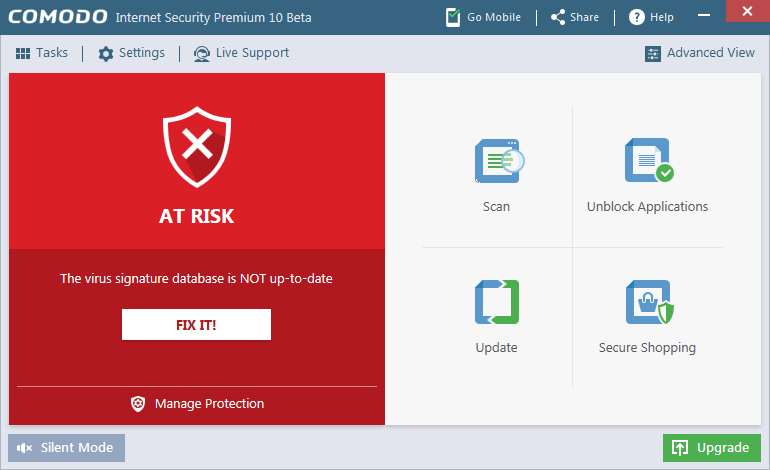Click the Advanced View icon
The width and height of the screenshot is (770, 470).
tap(653, 54)
